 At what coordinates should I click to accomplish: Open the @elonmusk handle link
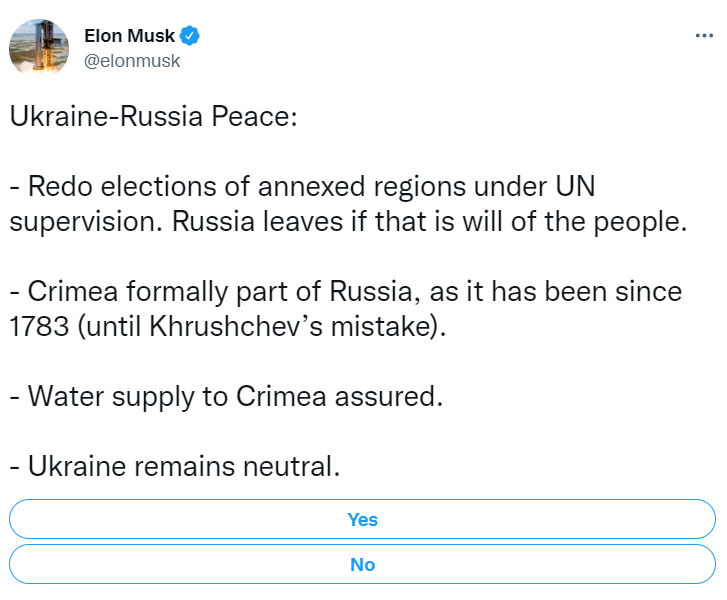132,61
